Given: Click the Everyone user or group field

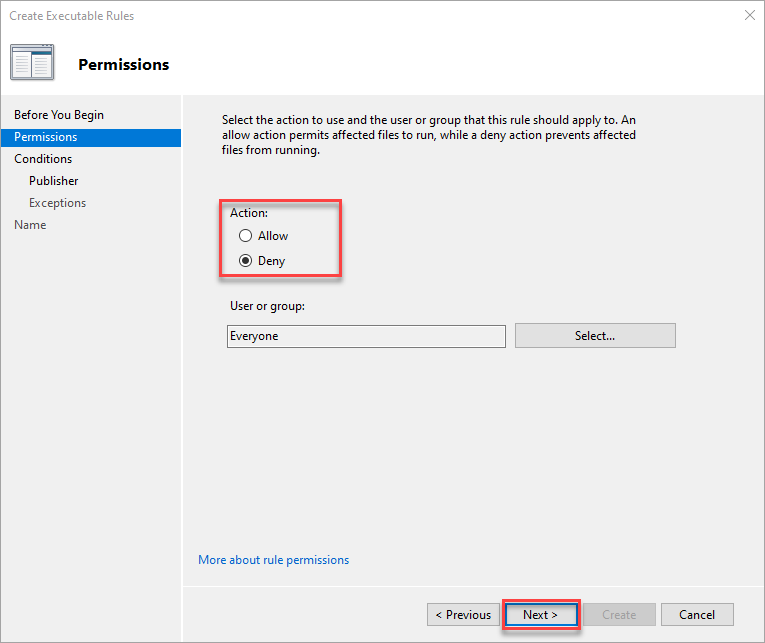Looking at the screenshot, I should (366, 336).
